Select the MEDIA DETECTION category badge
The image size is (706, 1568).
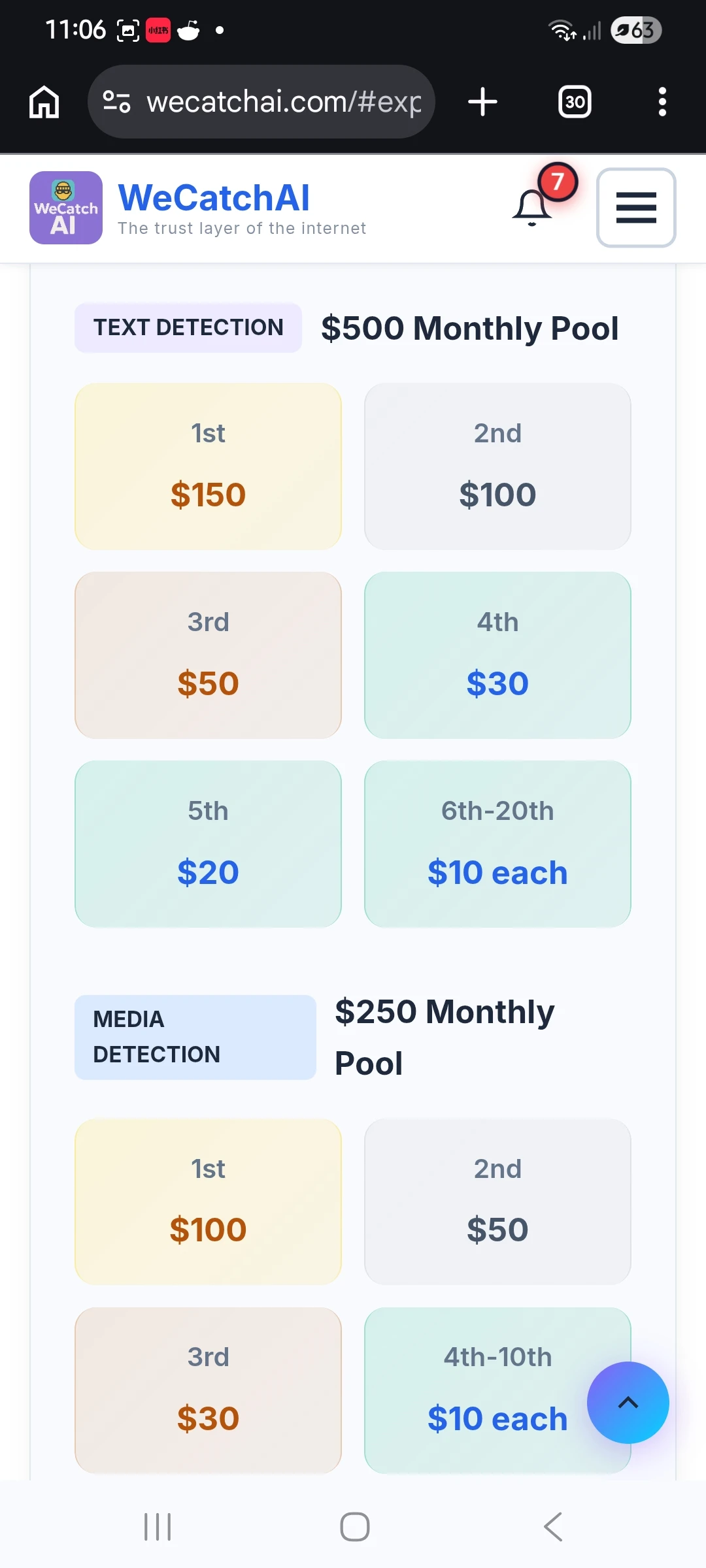coord(195,1037)
